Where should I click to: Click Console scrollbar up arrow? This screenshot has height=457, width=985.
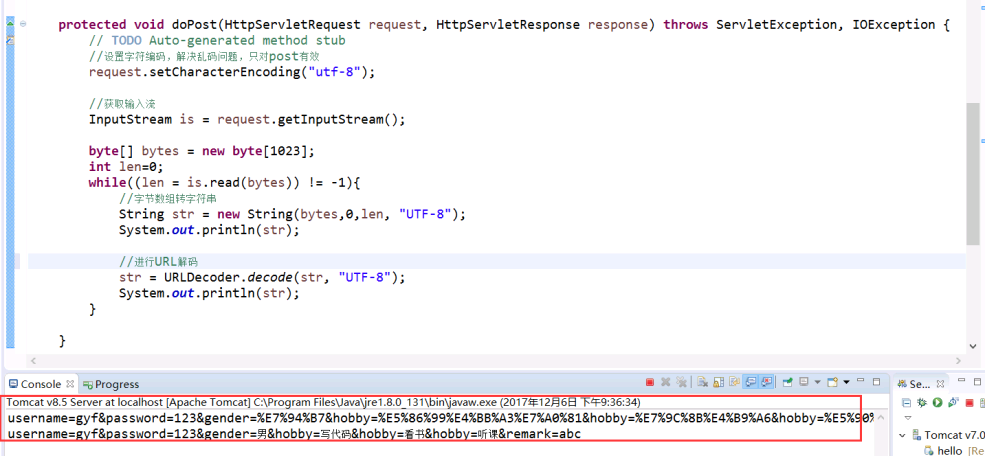click(x=881, y=417)
